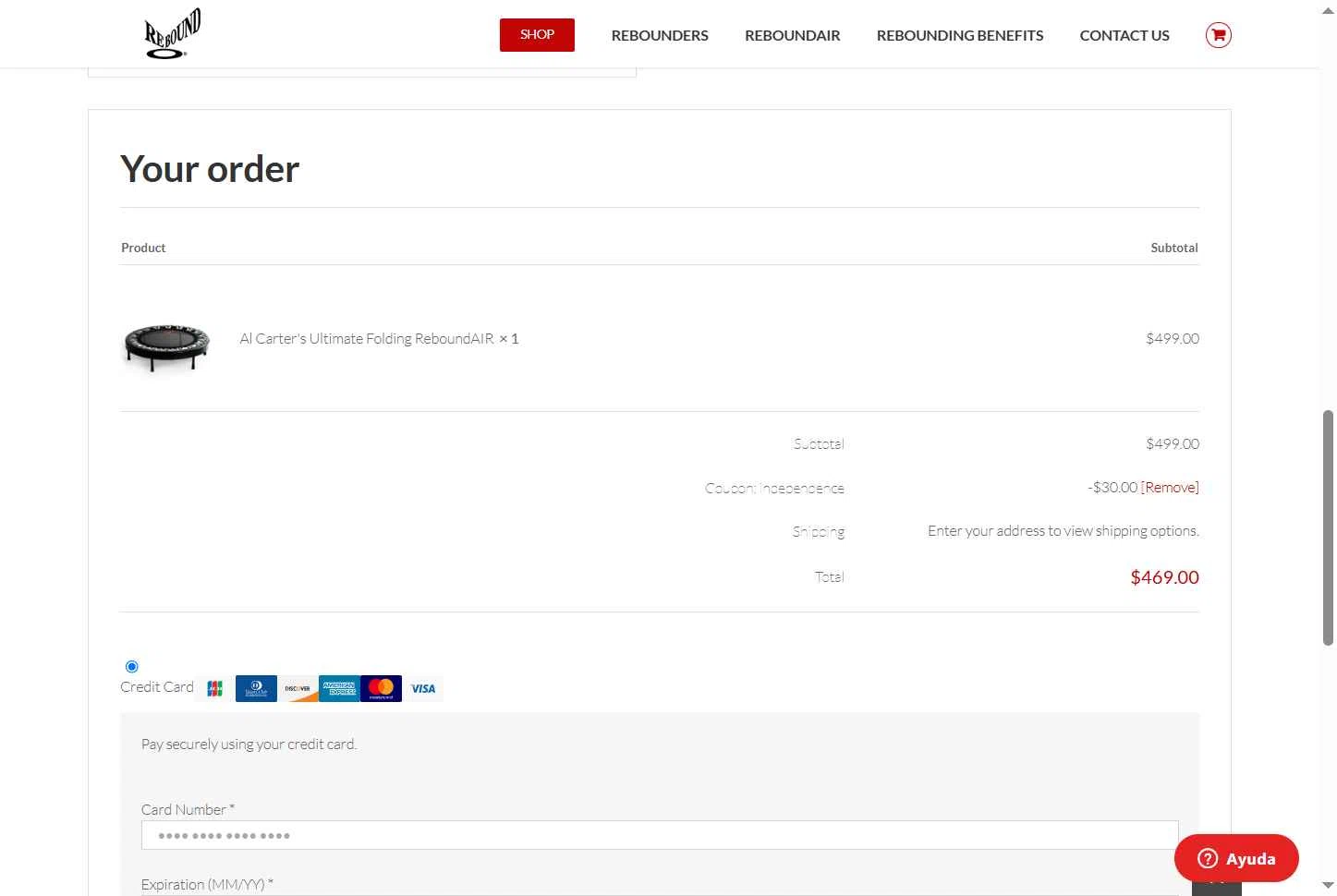Click the Subtotal column header
The width and height of the screenshot is (1337, 896).
1174,248
